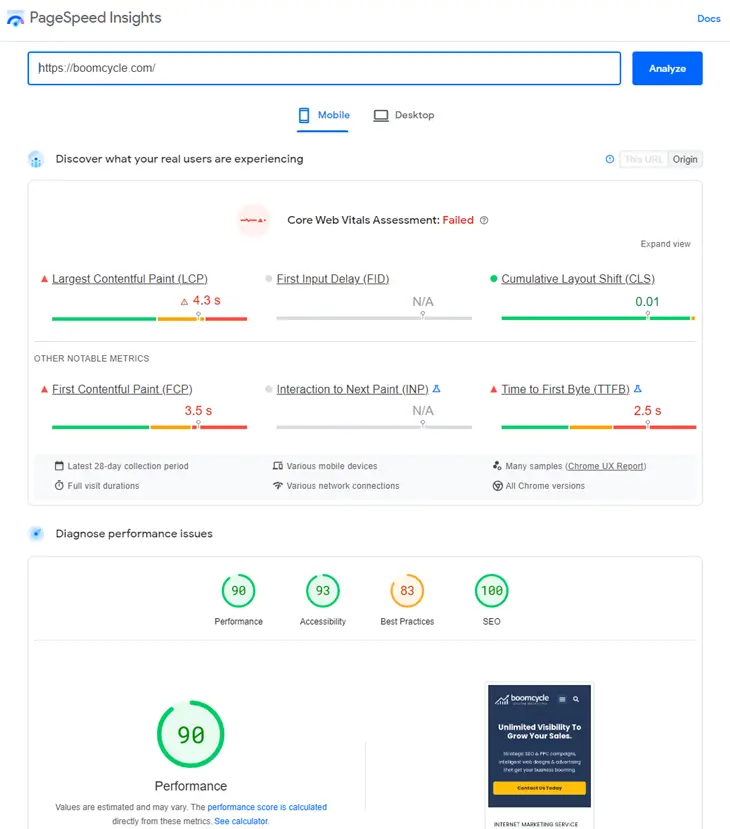Viewport: 730px width, 829px height.
Task: Click the LCP distribution bar
Action: pyautogui.click(x=149, y=319)
